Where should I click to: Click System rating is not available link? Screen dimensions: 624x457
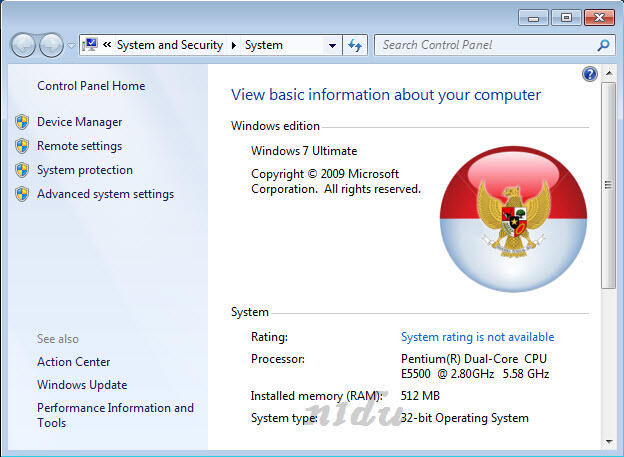(x=478, y=337)
